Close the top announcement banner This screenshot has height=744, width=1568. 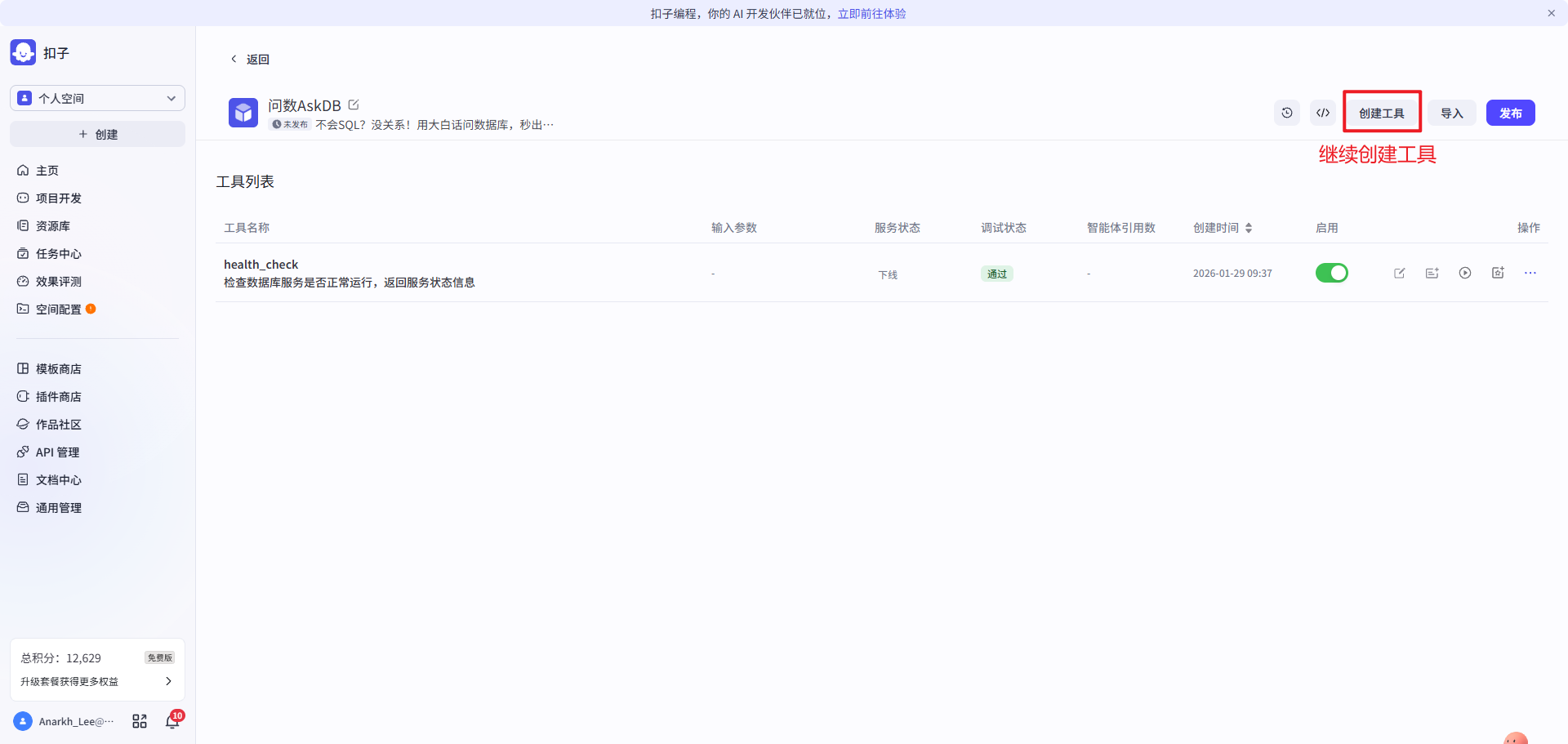click(1551, 13)
